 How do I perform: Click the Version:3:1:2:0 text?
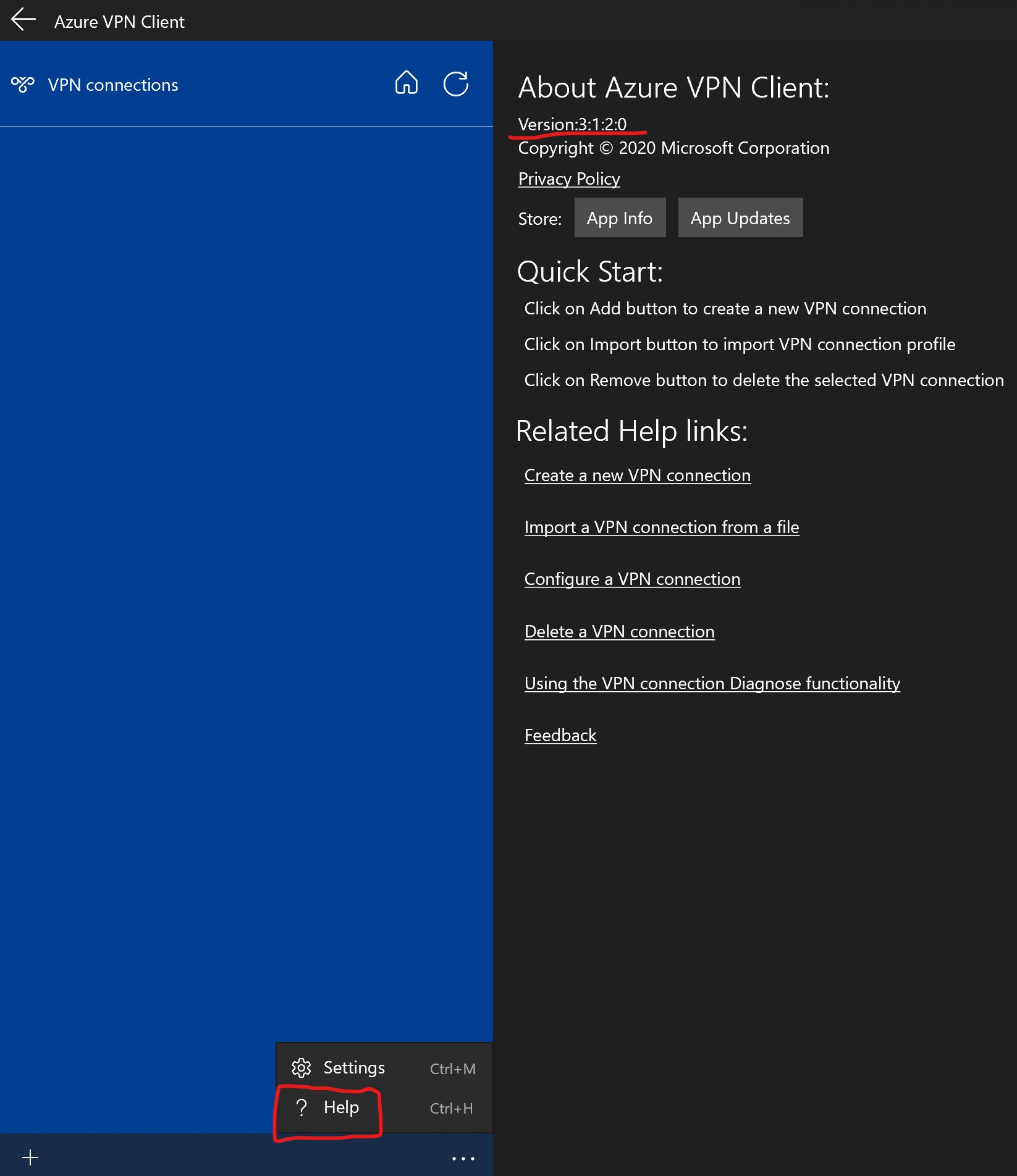(572, 124)
